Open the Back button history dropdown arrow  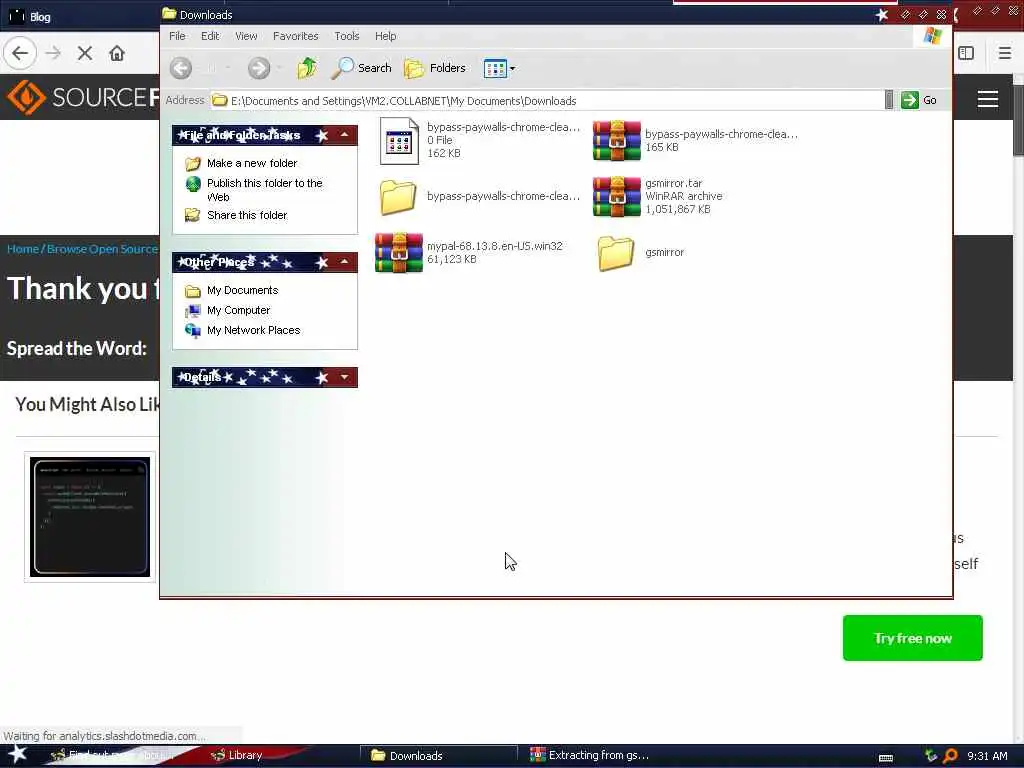(x=227, y=68)
